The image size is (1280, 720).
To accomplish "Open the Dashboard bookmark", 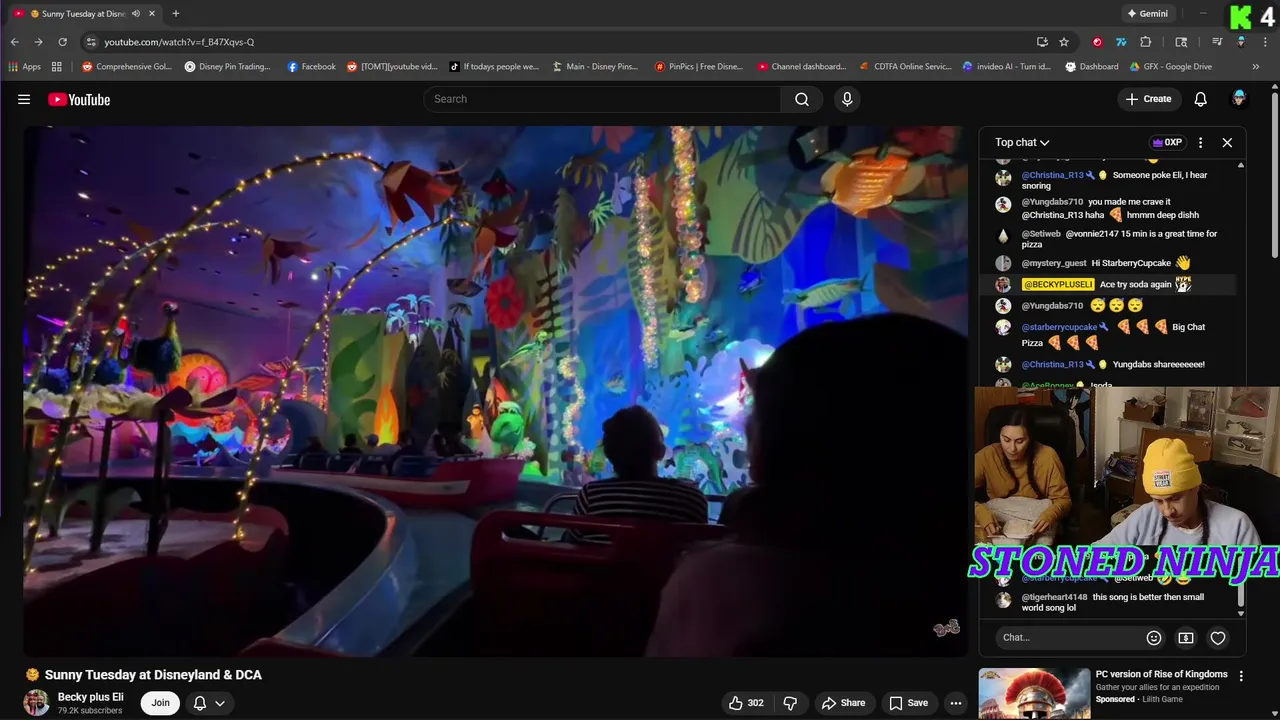I will 1092,67.
